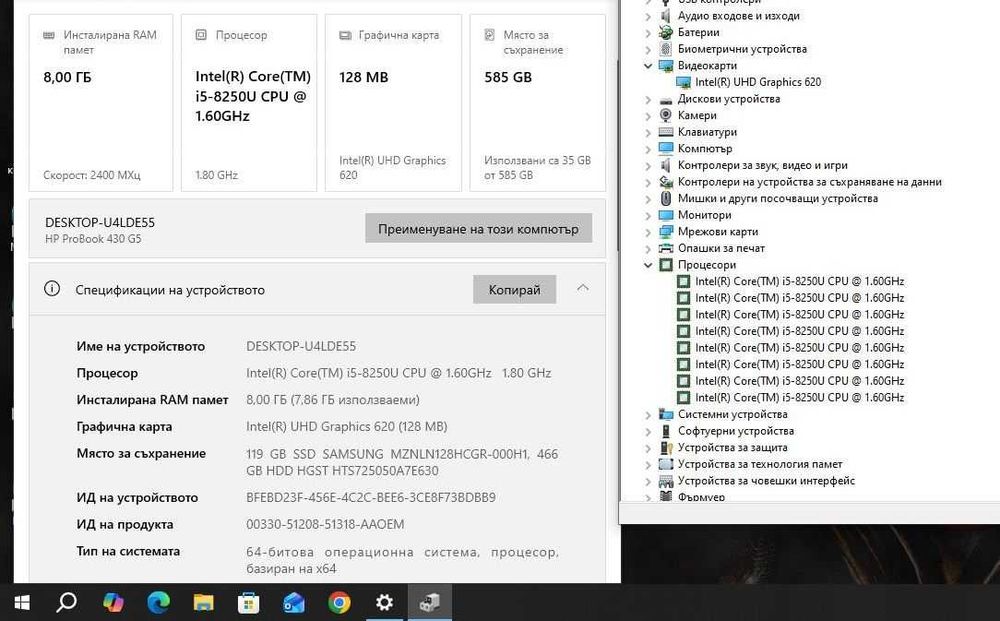Open the Процесор info card

[249, 103]
